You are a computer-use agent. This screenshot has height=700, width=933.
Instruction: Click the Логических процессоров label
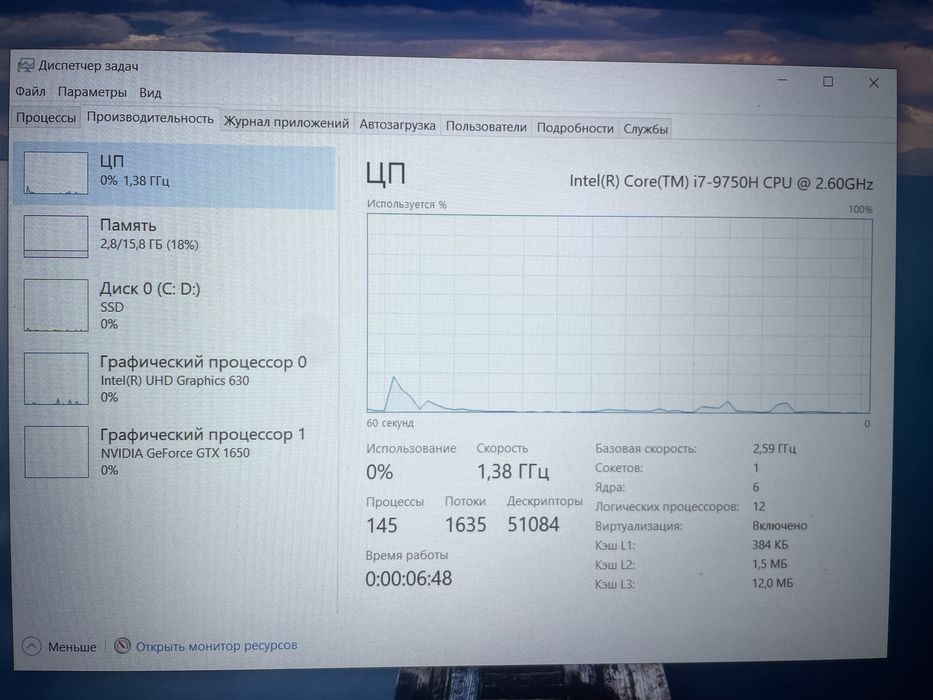point(667,507)
